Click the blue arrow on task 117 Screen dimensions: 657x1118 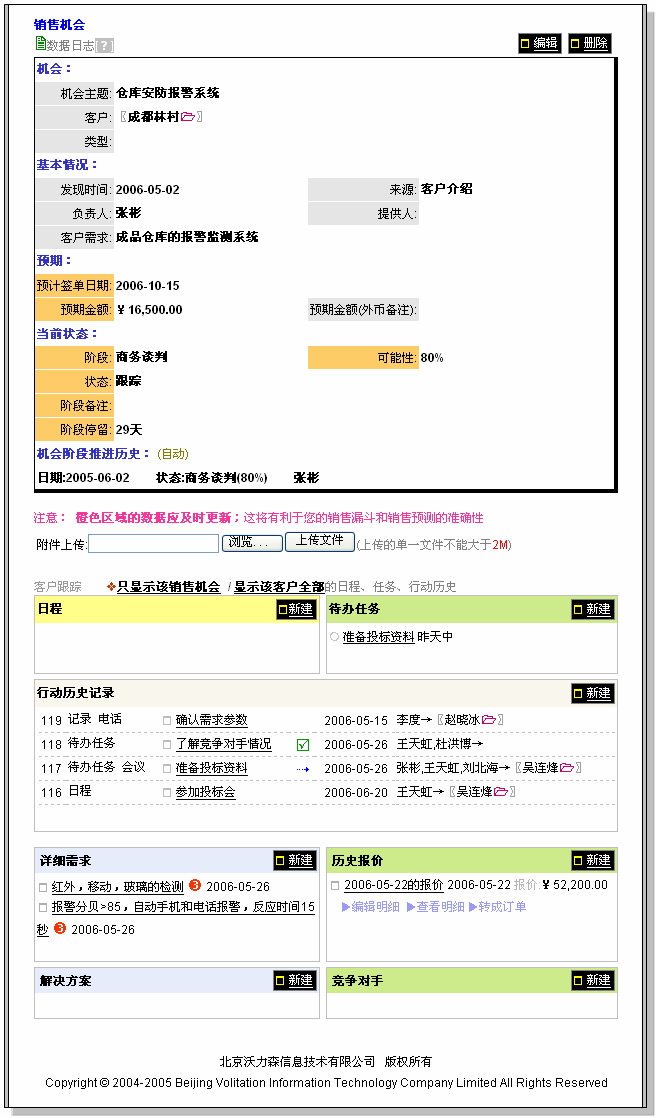pyautogui.click(x=303, y=769)
